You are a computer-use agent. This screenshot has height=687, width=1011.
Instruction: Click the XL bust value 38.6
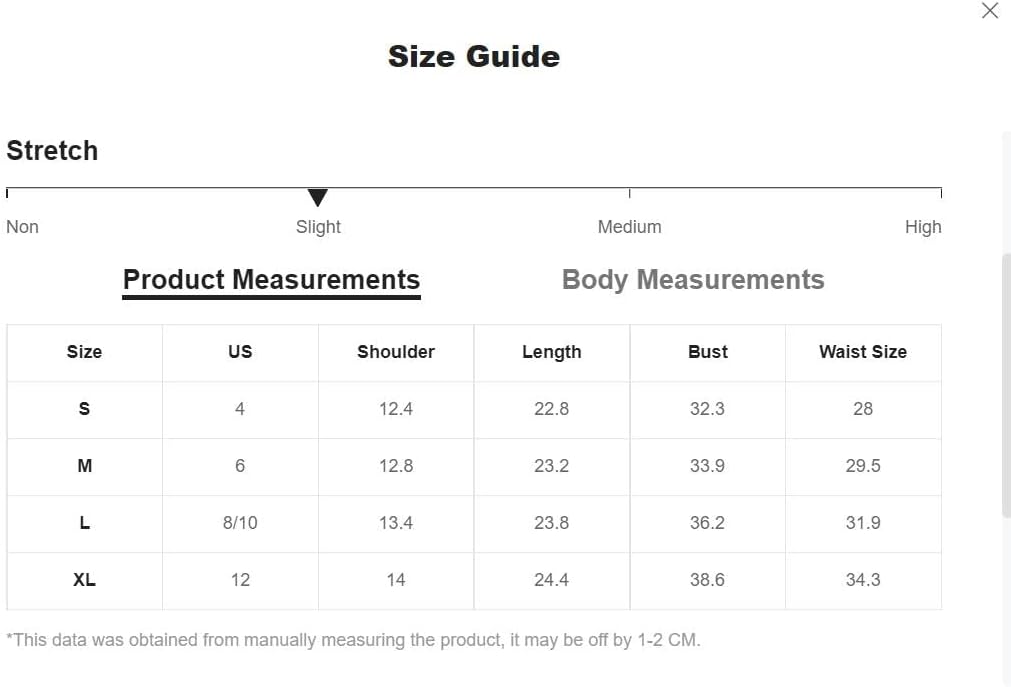click(707, 580)
